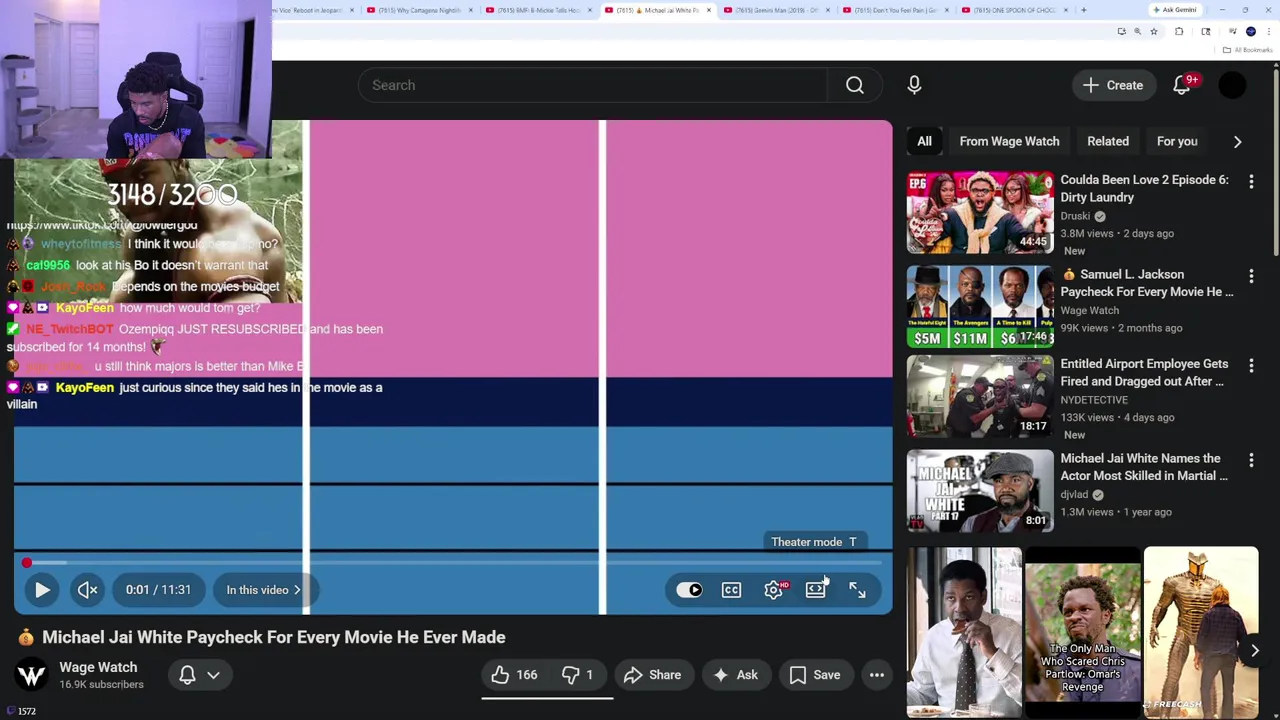Start voice search with microphone icon
1280x720 pixels.
click(914, 85)
